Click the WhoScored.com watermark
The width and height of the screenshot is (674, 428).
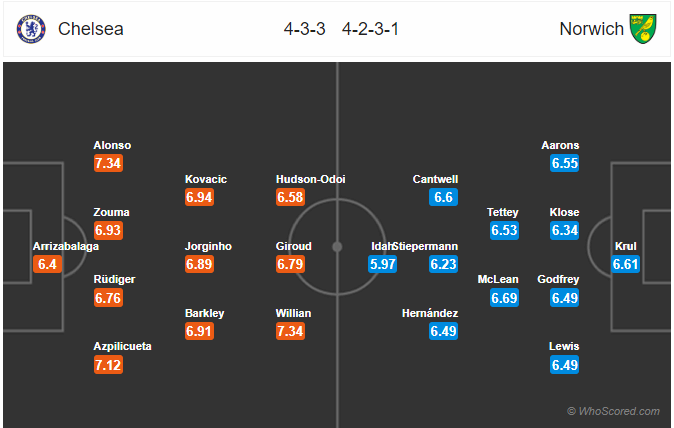(613, 411)
